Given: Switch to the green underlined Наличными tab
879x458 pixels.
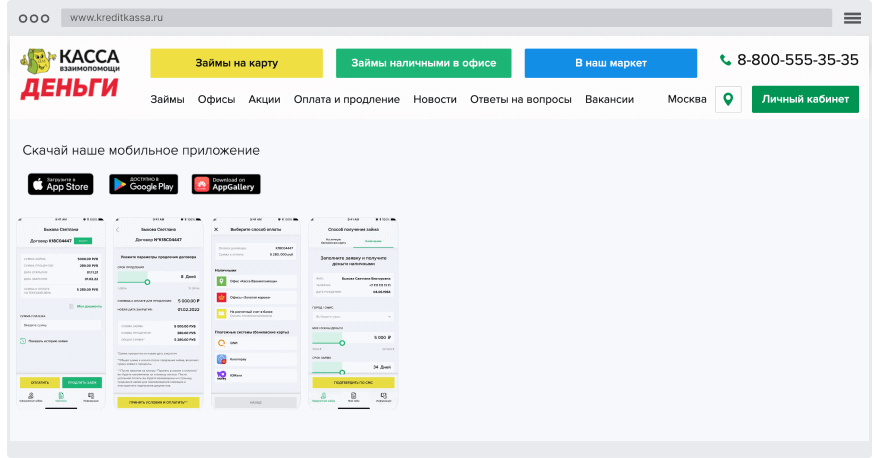Looking at the screenshot, I should [x=373, y=242].
